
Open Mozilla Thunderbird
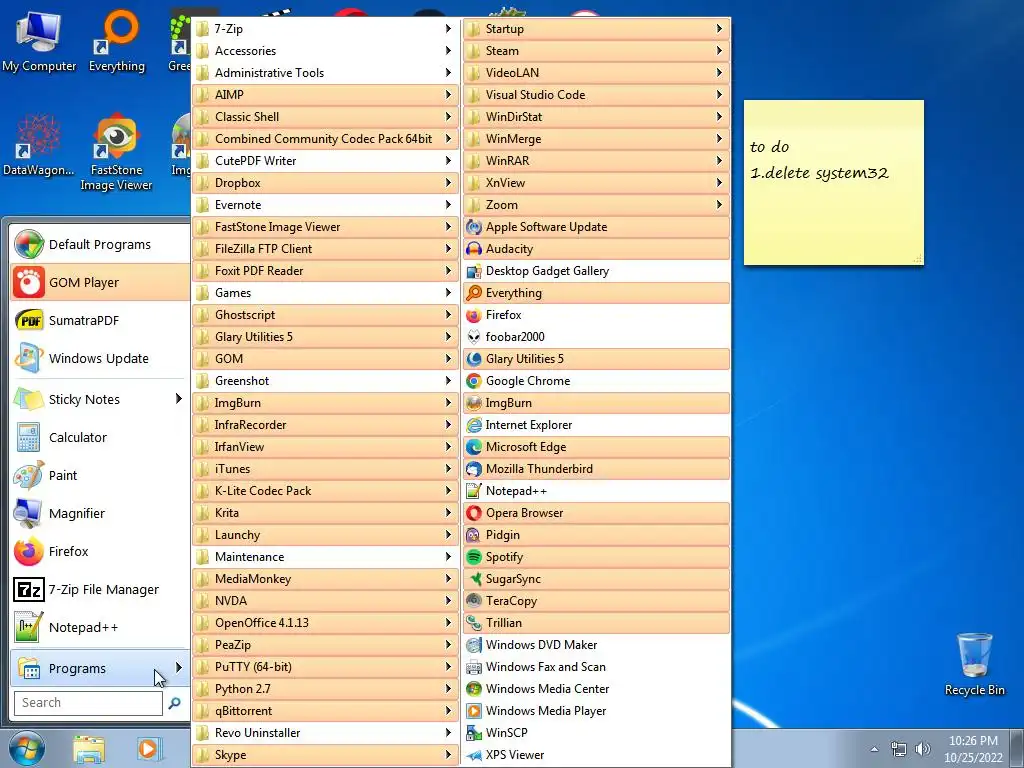coord(596,469)
